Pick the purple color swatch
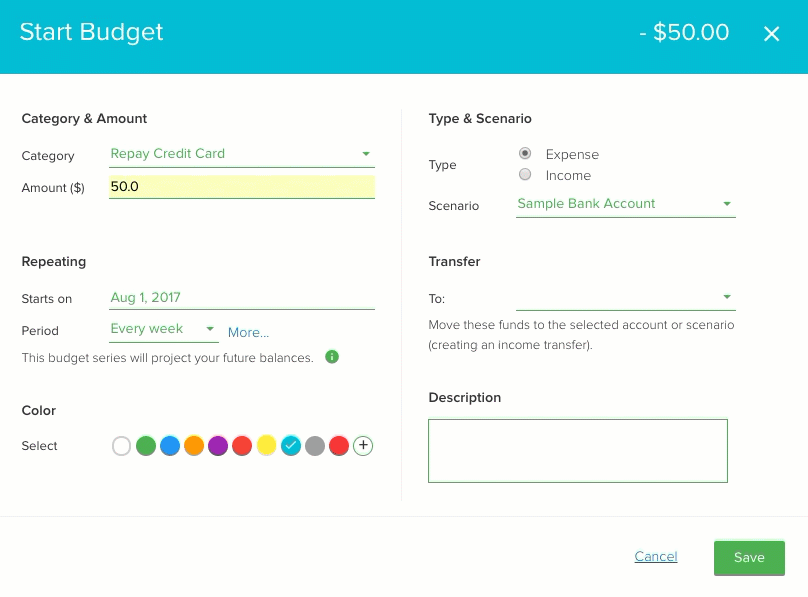808x597 pixels. point(218,446)
